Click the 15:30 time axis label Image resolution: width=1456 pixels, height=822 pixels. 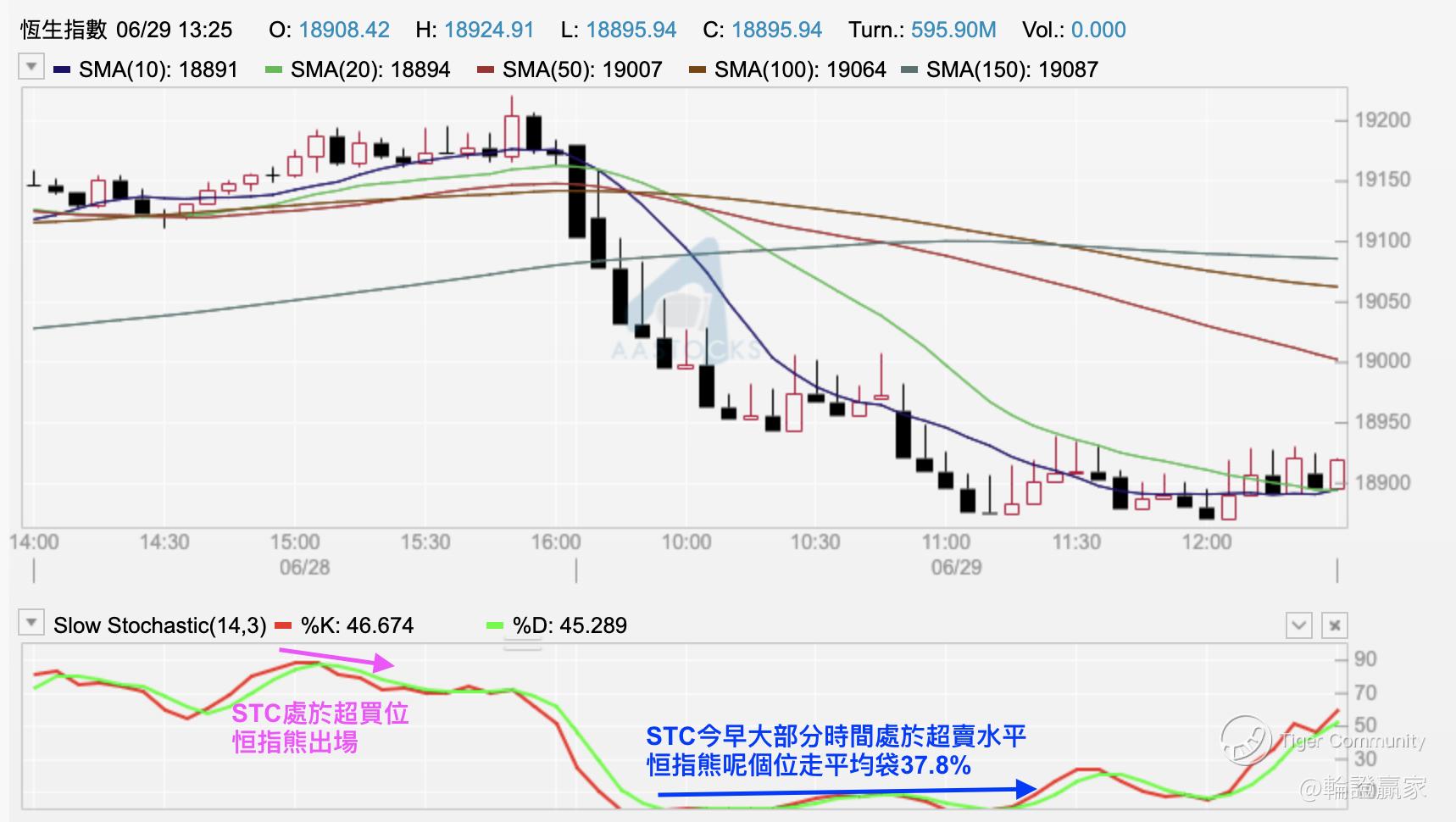coord(425,542)
